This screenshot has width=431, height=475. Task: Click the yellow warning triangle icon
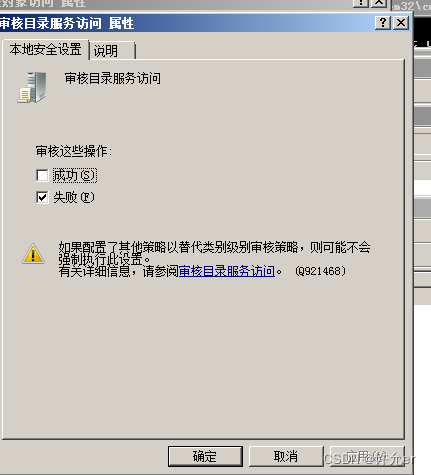point(33,254)
